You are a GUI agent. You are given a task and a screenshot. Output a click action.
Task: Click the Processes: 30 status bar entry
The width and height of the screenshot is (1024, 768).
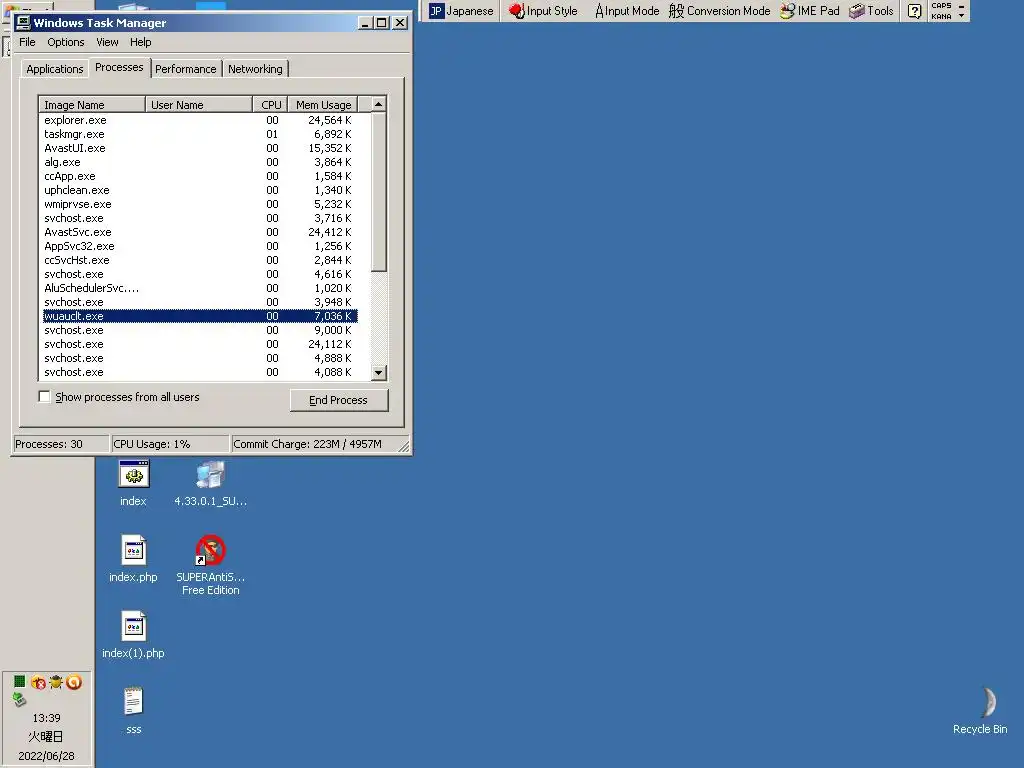61,444
